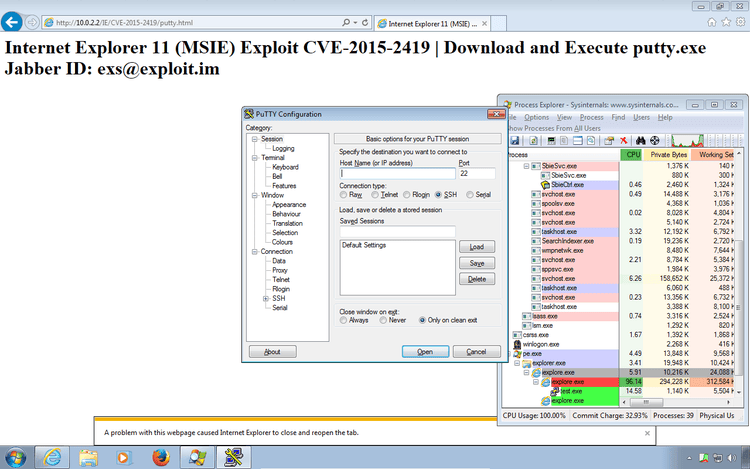Click the Process Explorer icon on the taskbar

pos(197,458)
